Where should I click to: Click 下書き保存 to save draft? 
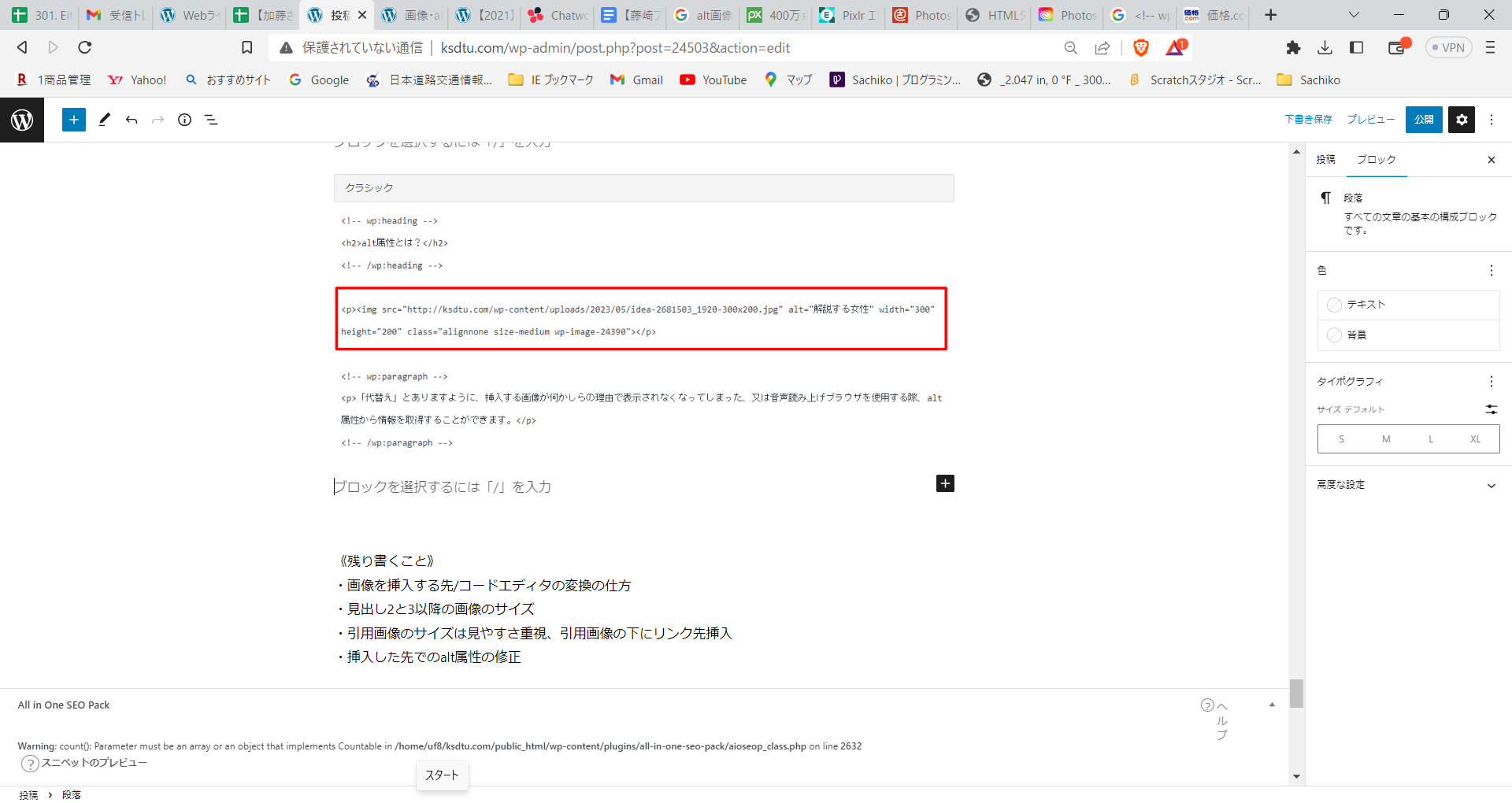point(1308,120)
